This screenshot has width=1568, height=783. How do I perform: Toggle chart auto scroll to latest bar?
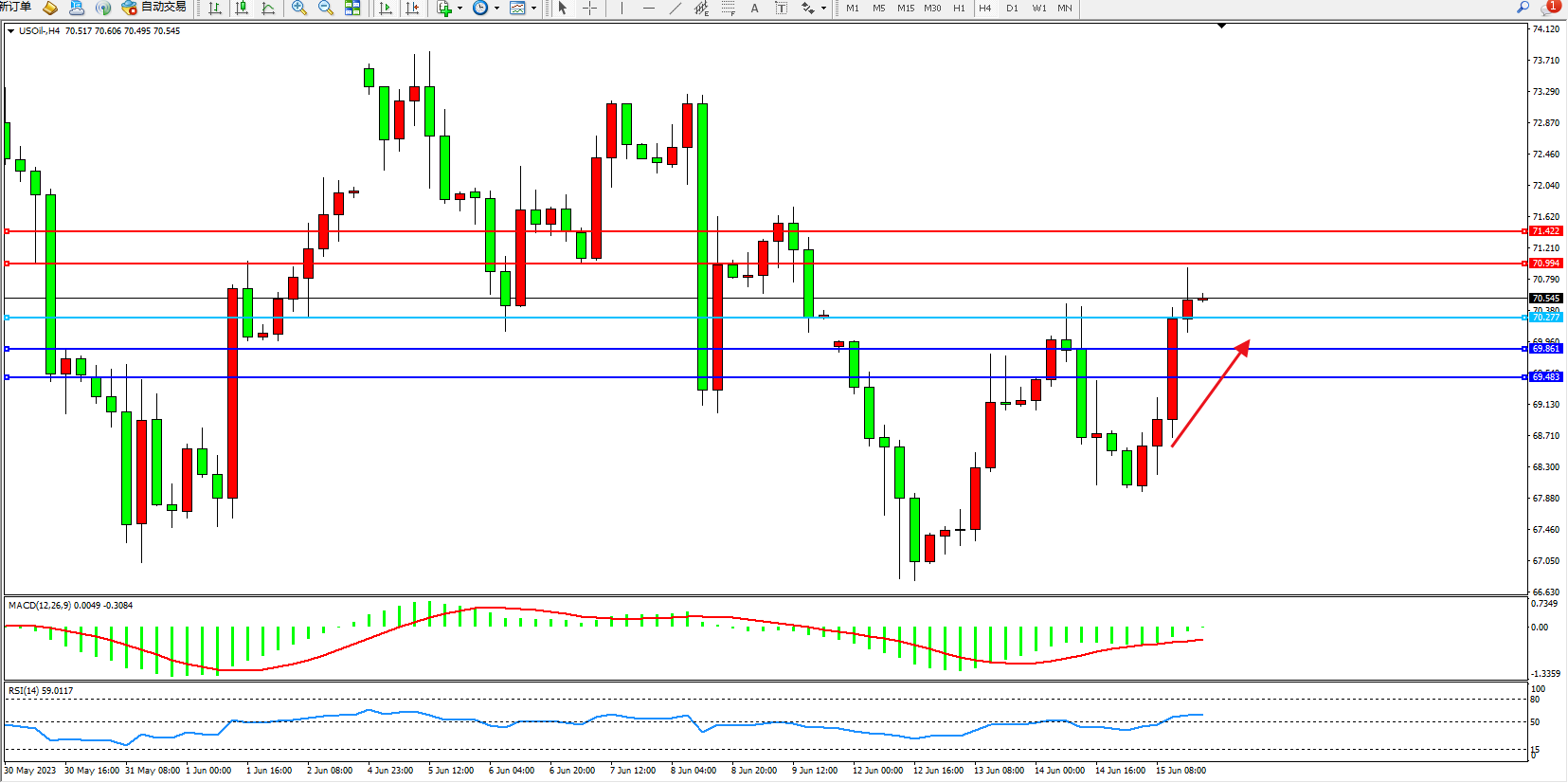coord(386,8)
